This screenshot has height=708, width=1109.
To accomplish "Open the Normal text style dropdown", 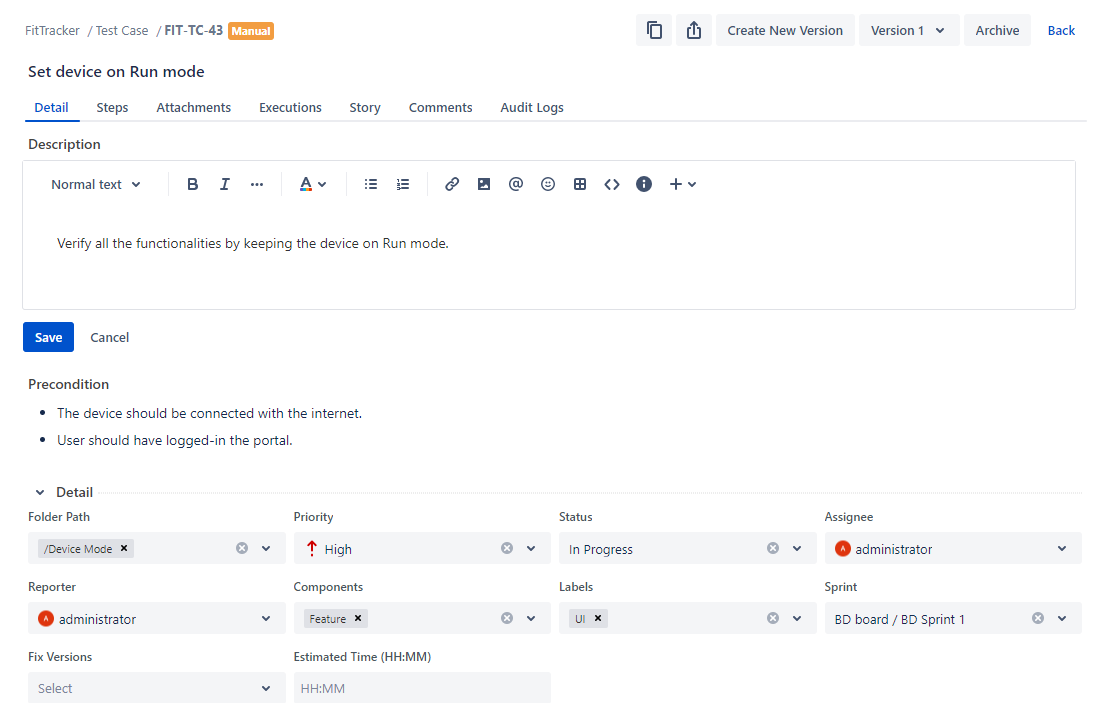I will [95, 184].
